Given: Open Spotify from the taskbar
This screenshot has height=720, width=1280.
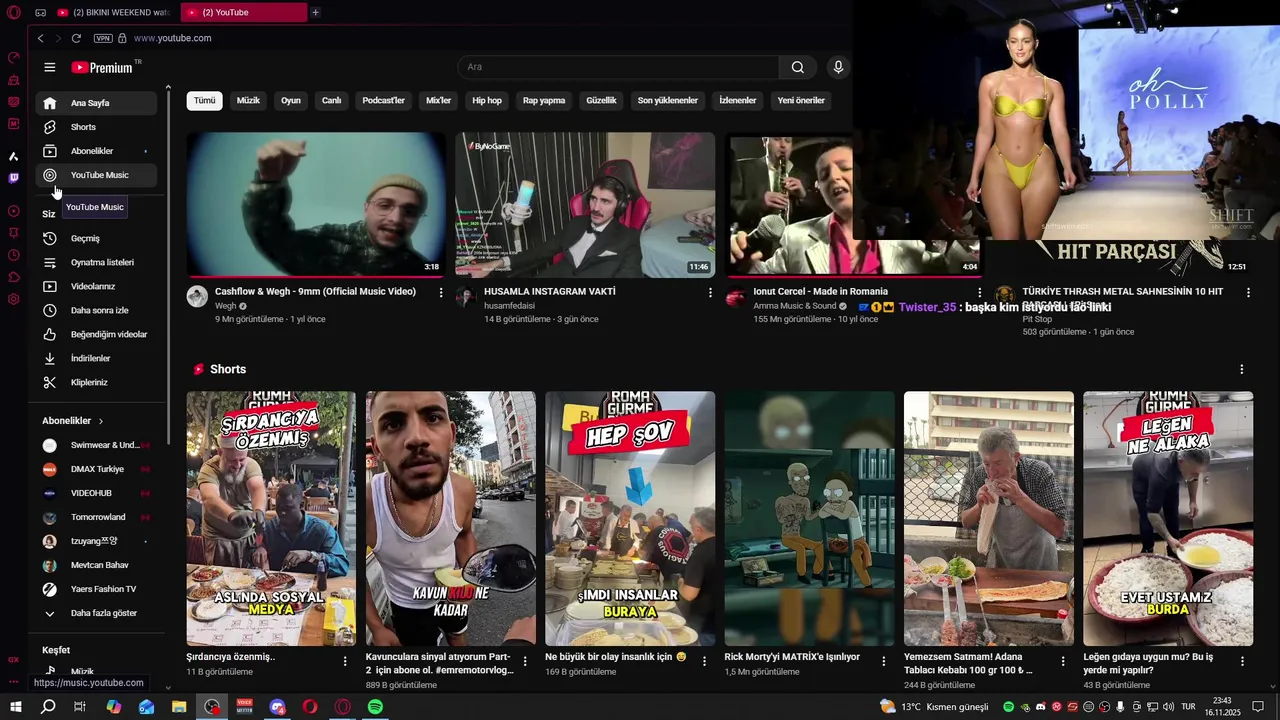Looking at the screenshot, I should 375,707.
